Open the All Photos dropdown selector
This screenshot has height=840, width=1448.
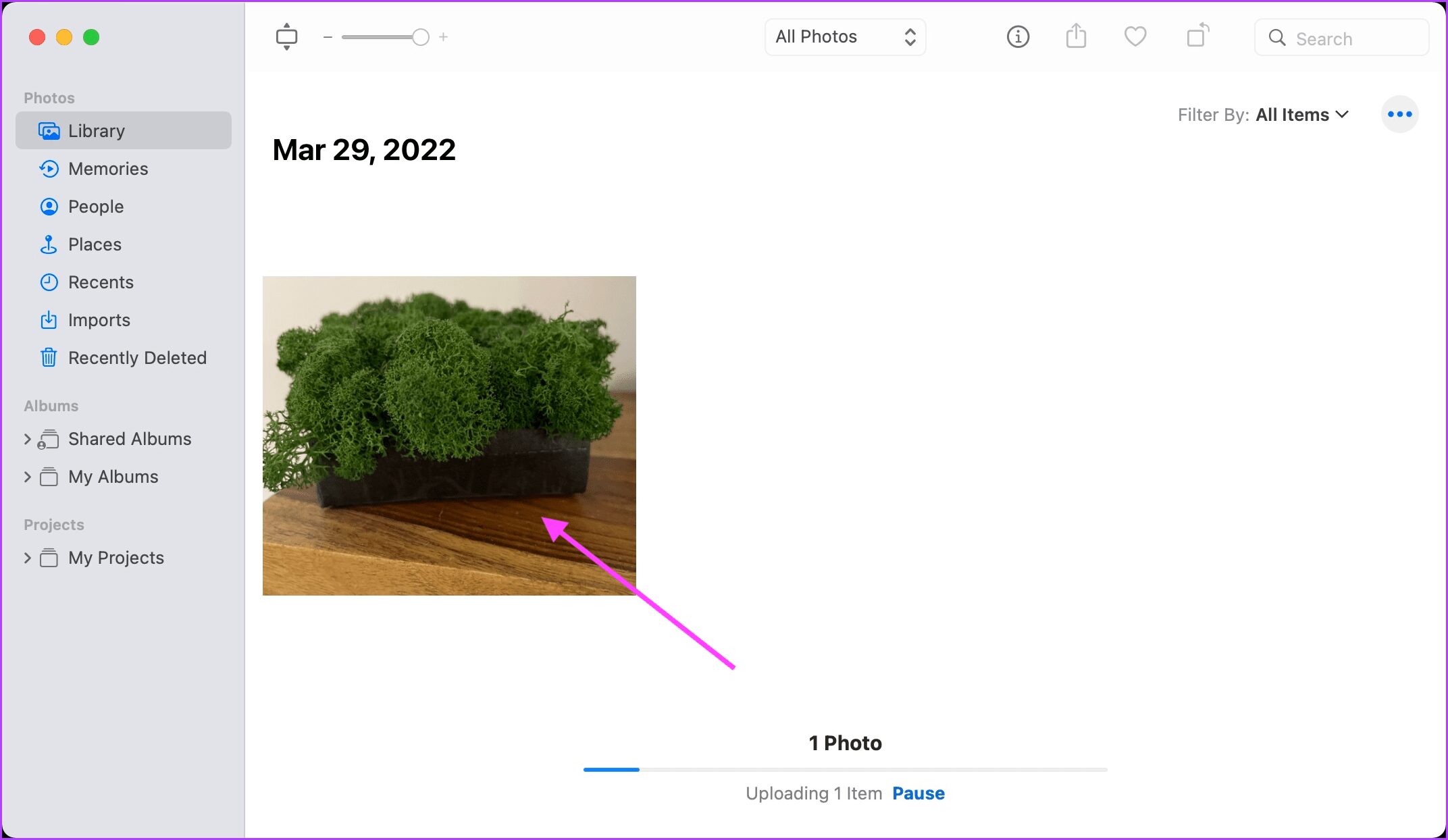(x=844, y=37)
